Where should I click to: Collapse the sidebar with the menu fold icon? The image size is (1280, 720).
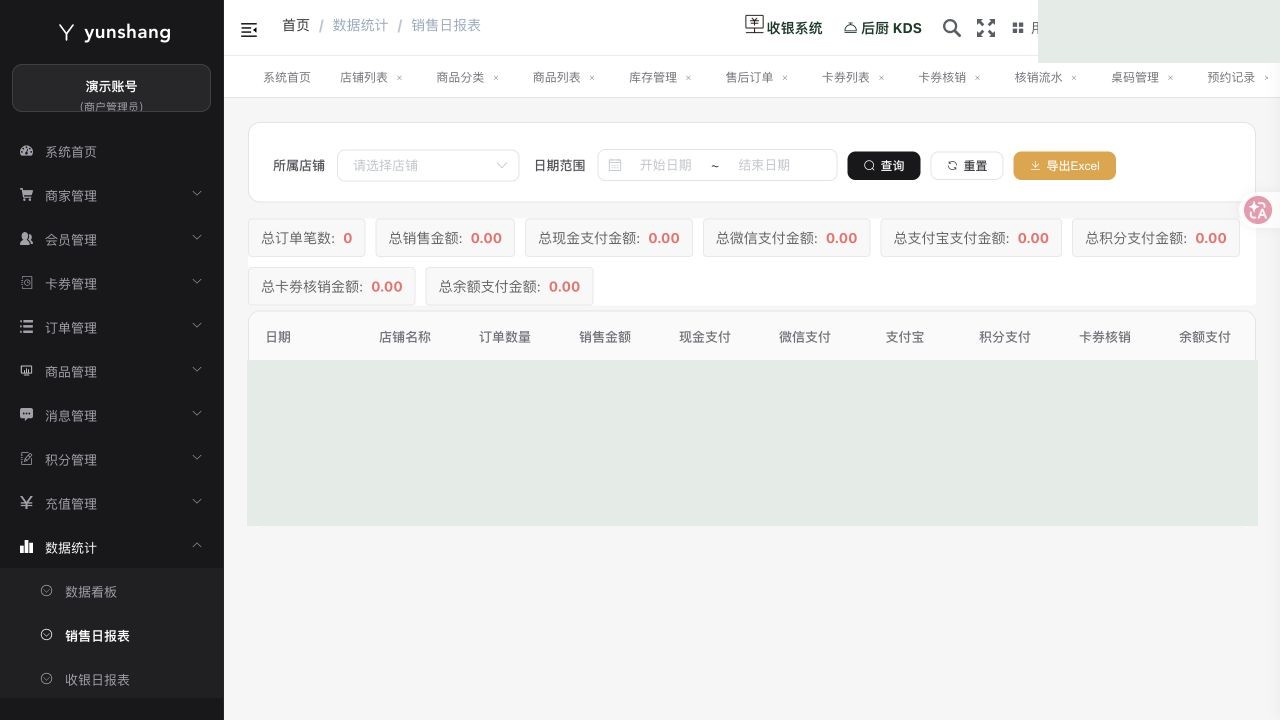pos(249,30)
